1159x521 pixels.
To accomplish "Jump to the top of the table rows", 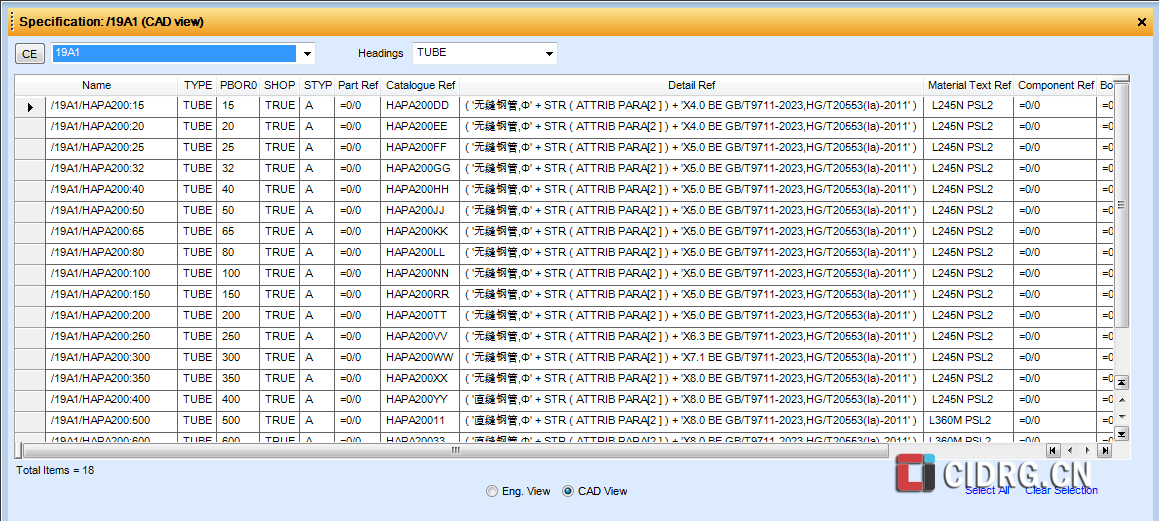I will (x=1121, y=382).
